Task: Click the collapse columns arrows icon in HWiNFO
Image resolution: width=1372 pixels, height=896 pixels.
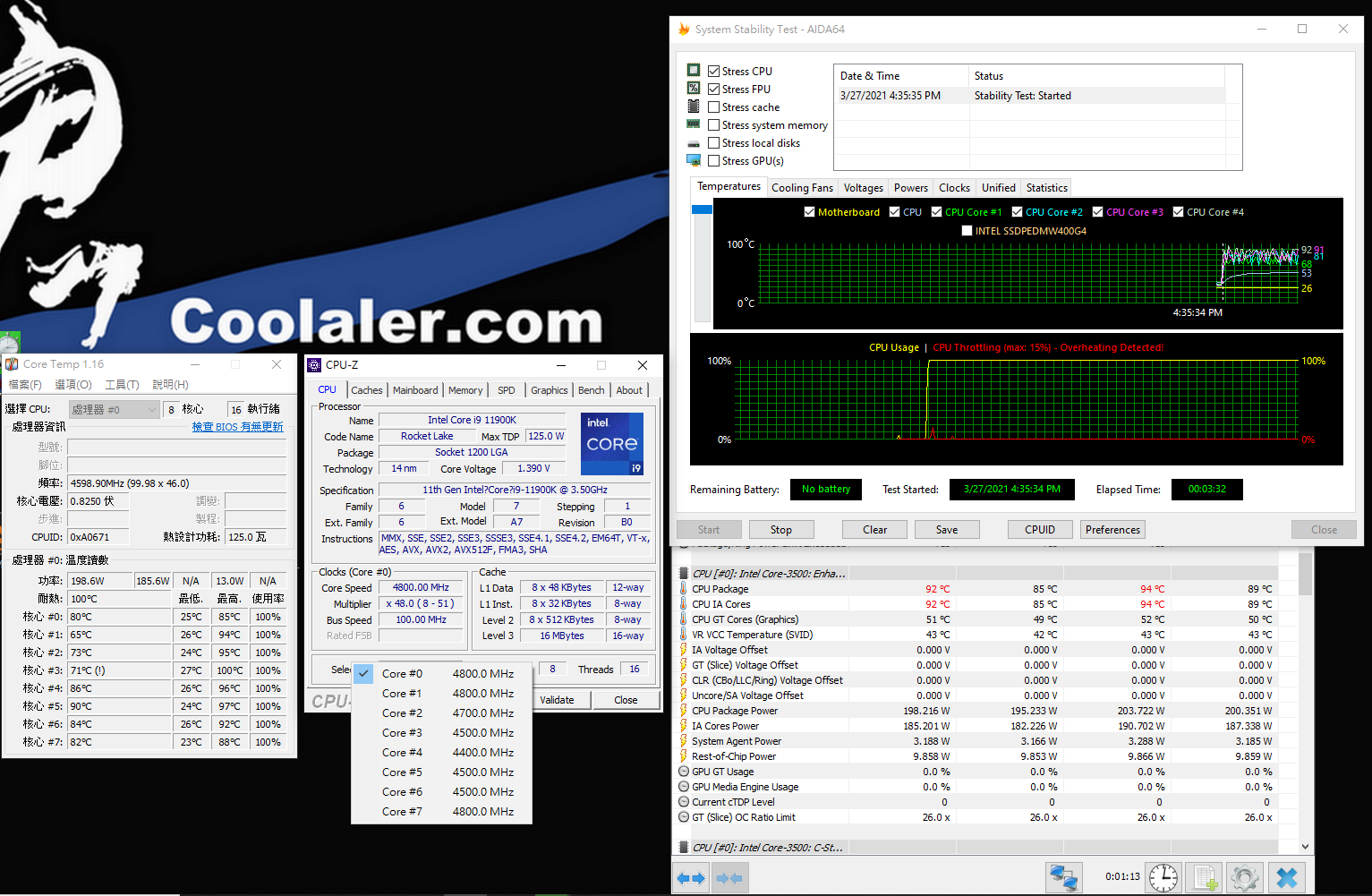Action: click(x=729, y=878)
